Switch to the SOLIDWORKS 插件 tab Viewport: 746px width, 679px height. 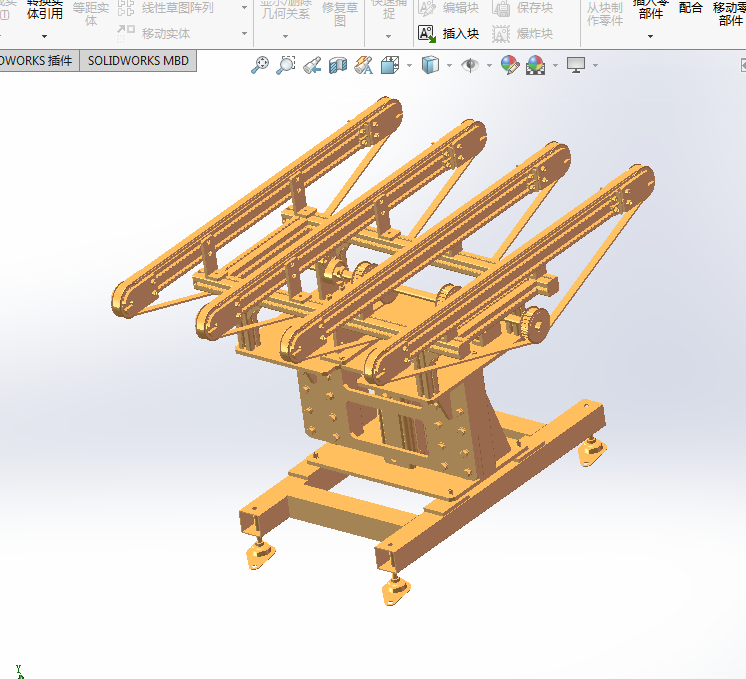[39, 61]
